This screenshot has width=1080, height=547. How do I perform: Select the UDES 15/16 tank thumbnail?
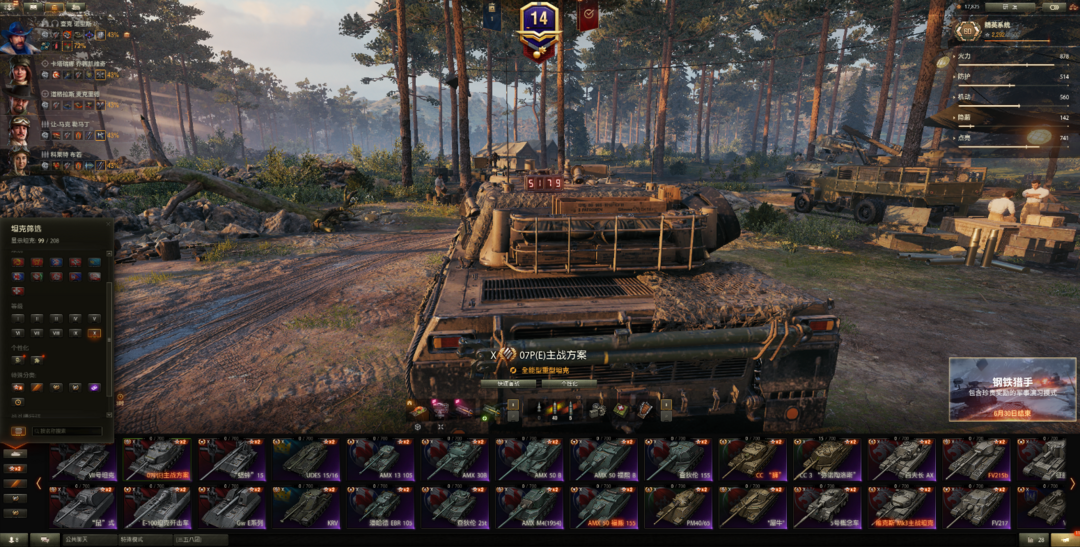point(303,459)
